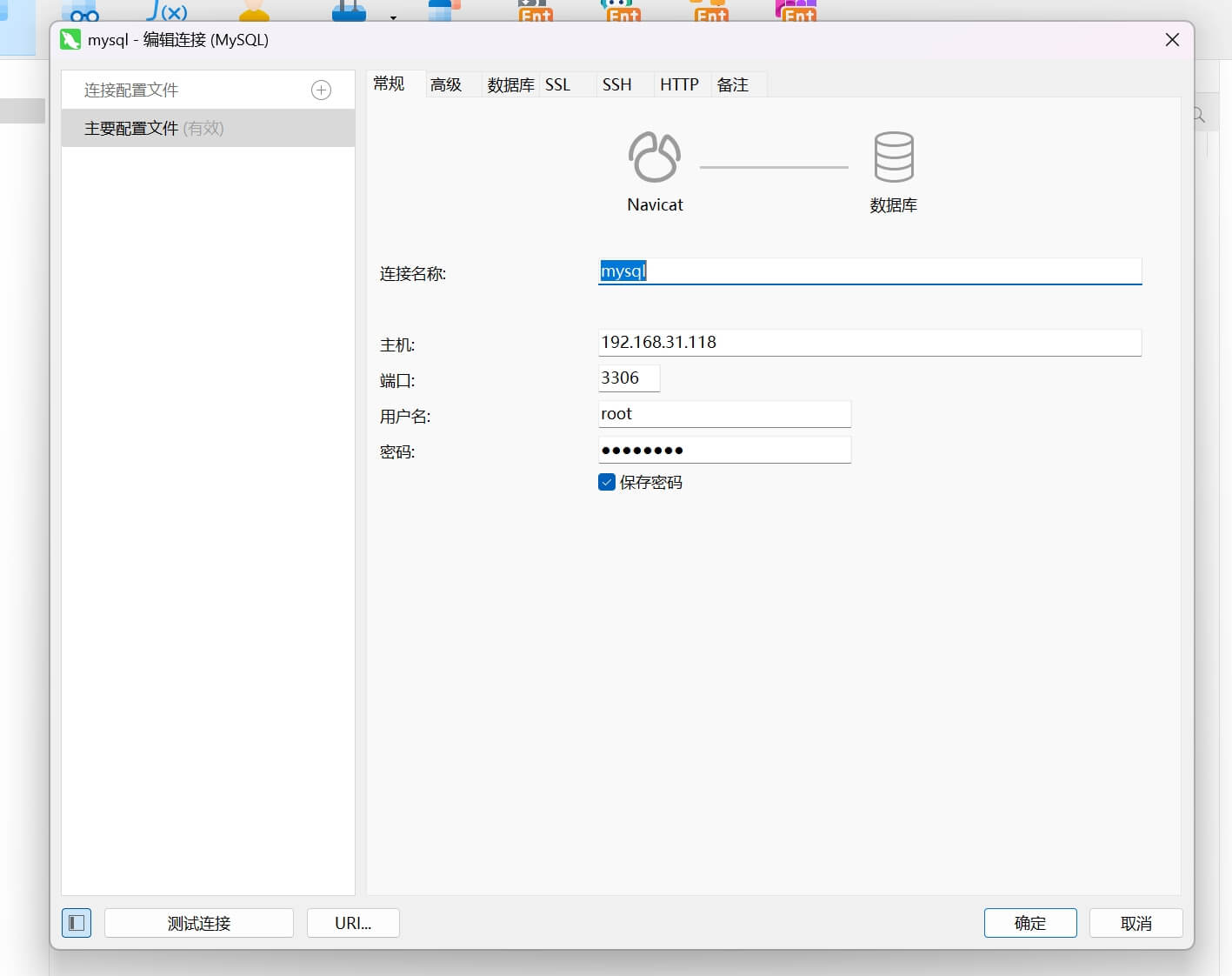Image resolution: width=1232 pixels, height=976 pixels.
Task: Click the 端口 label
Action: click(397, 381)
